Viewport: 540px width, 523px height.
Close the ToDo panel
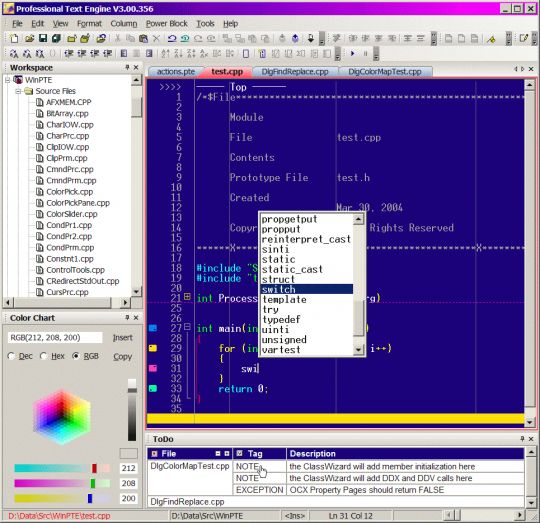(x=531, y=439)
